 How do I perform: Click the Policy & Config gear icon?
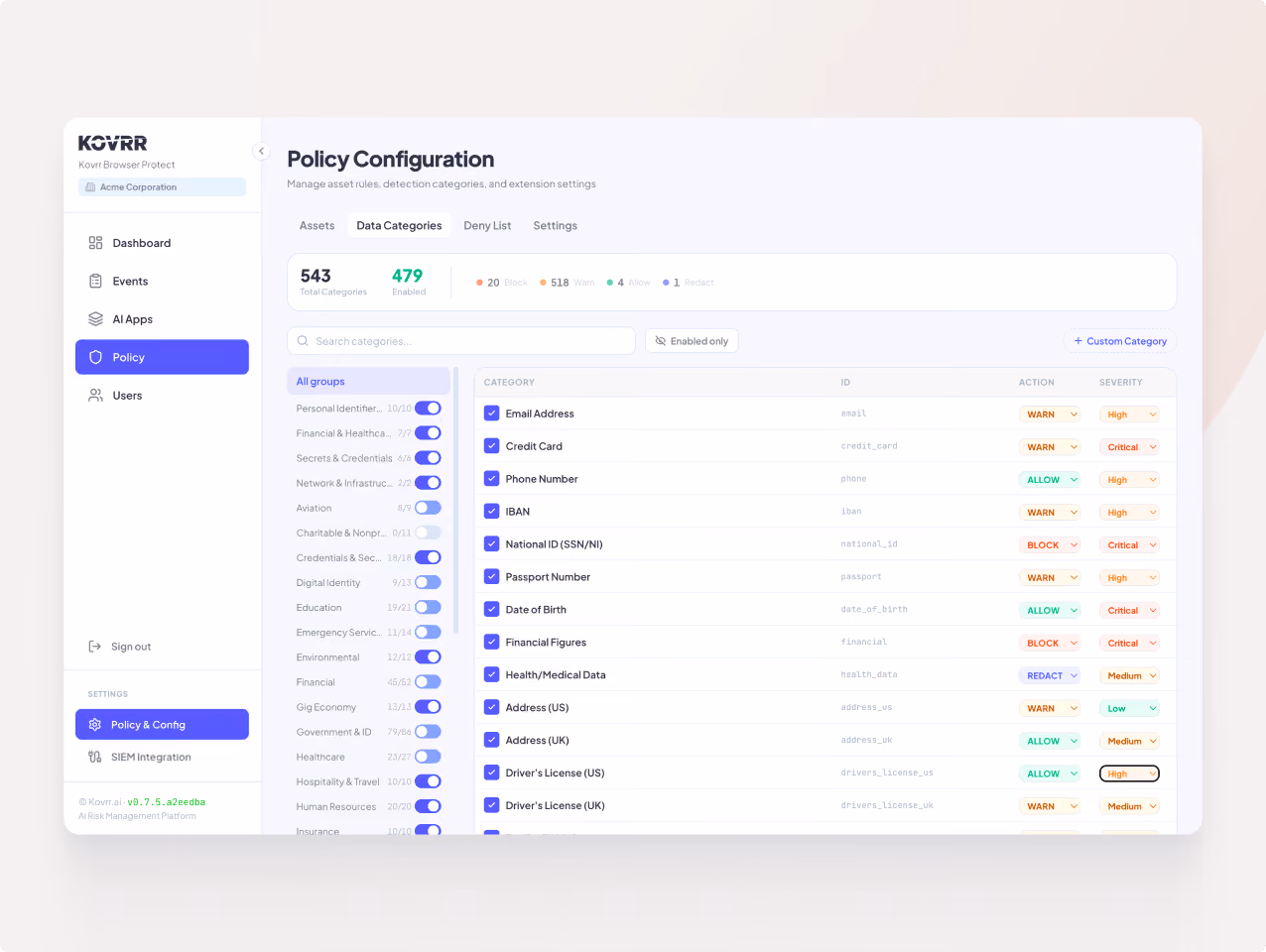click(x=95, y=725)
